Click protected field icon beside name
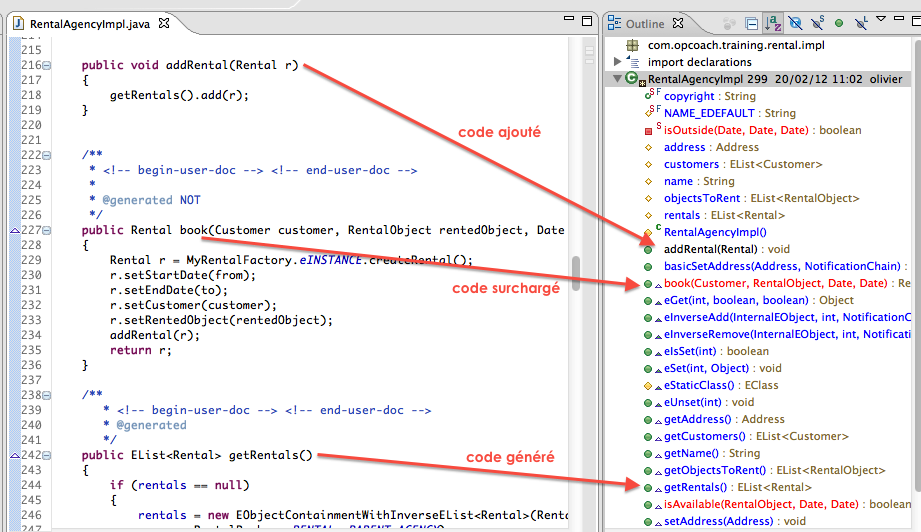This screenshot has height=532, width=921. tap(648, 181)
